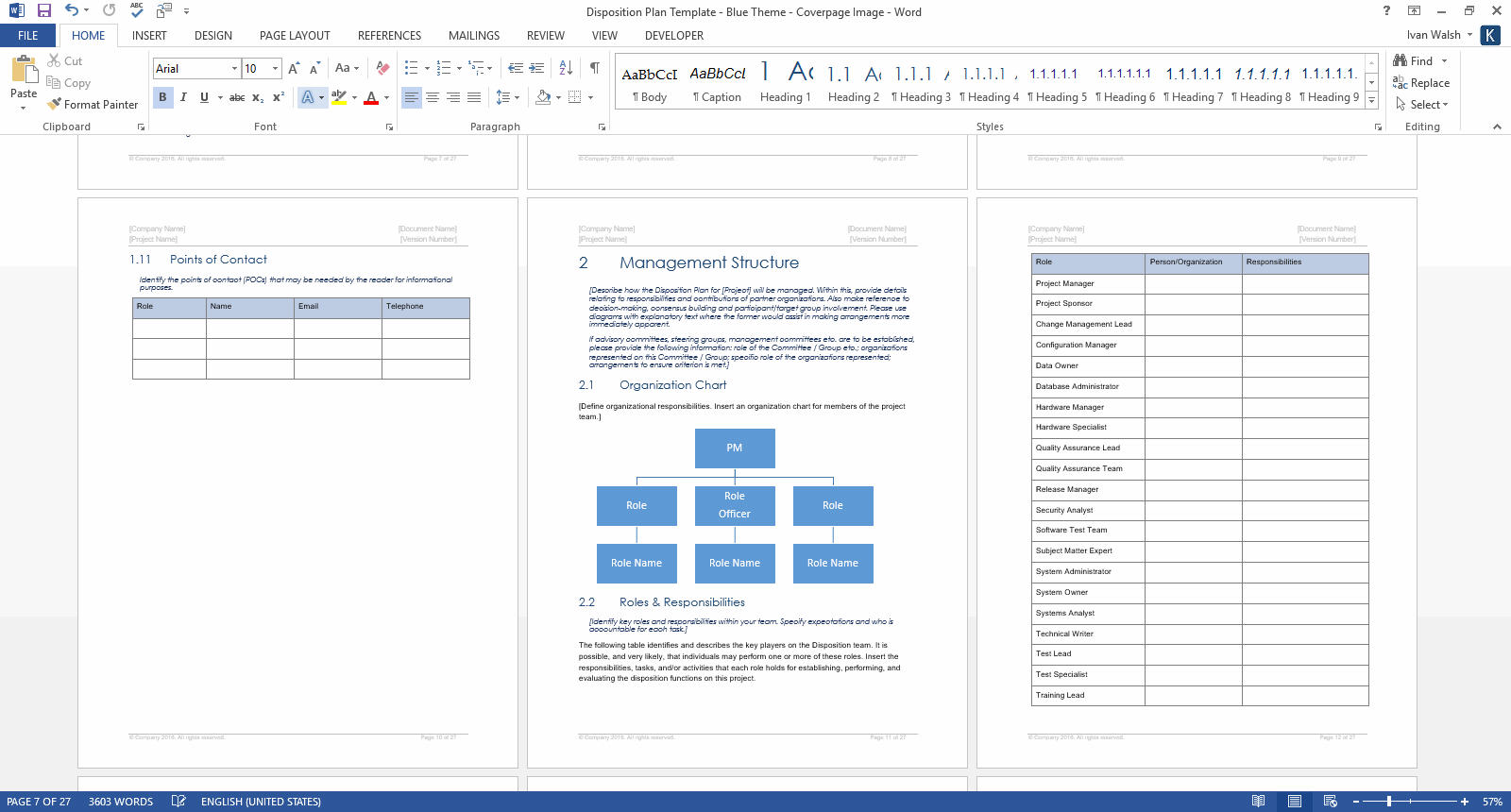The height and width of the screenshot is (812, 1511).
Task: Expand the font size dropdown showing 10
Action: [275, 68]
